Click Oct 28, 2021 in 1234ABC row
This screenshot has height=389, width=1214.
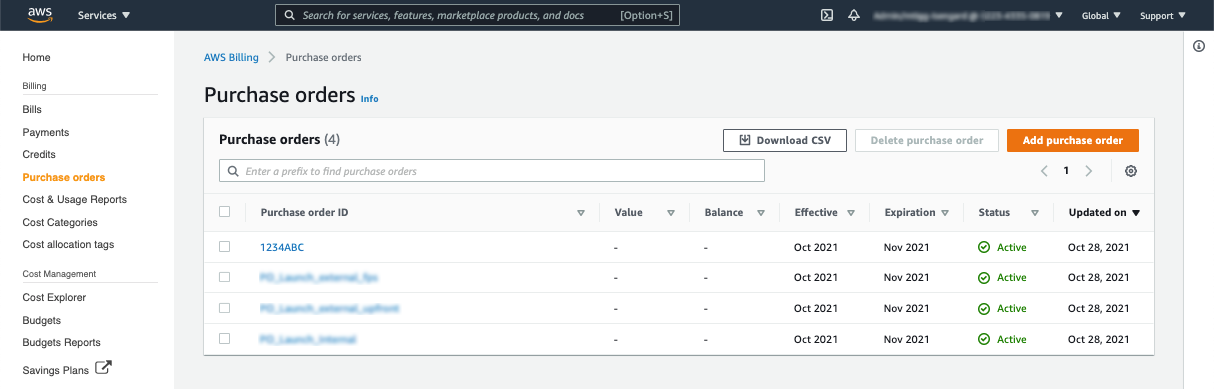tap(1099, 247)
